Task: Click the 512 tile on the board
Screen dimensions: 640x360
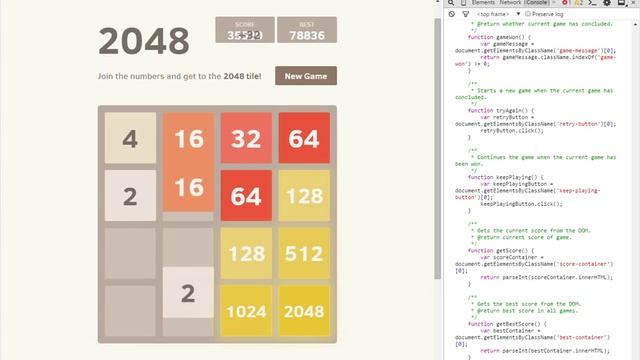Action: point(304,253)
